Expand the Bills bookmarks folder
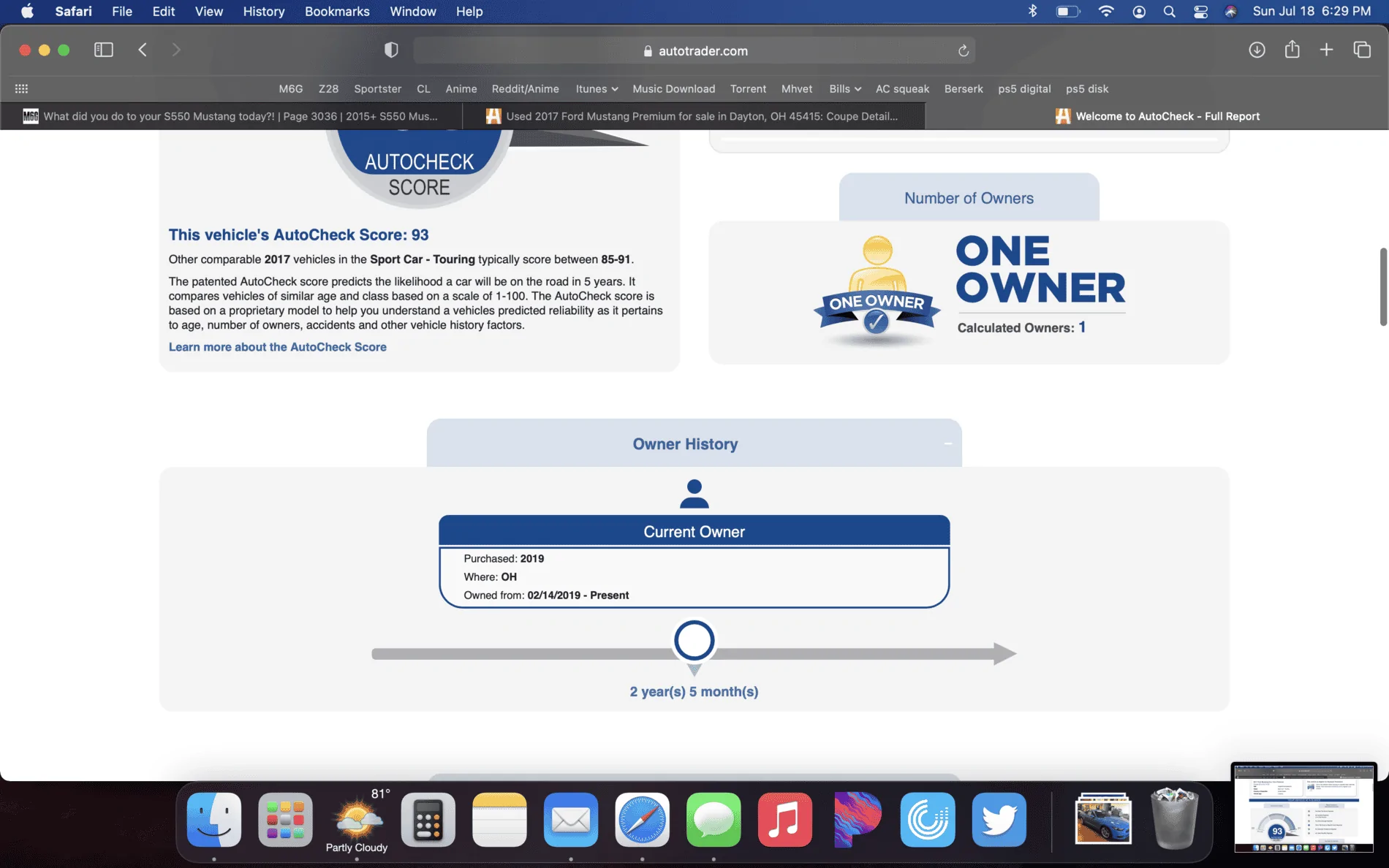 [x=845, y=88]
